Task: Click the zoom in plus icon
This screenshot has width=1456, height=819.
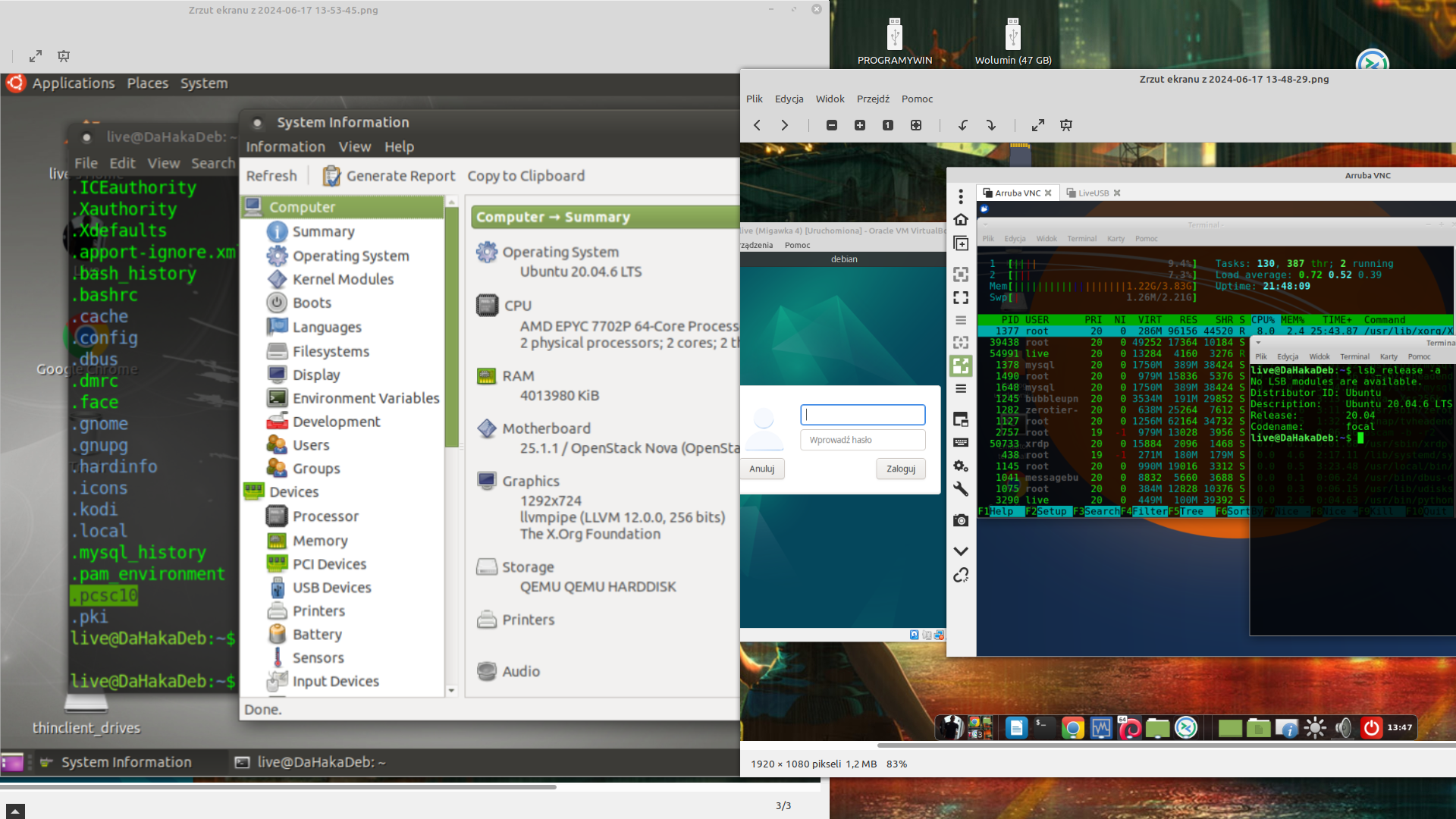Action: tap(860, 125)
